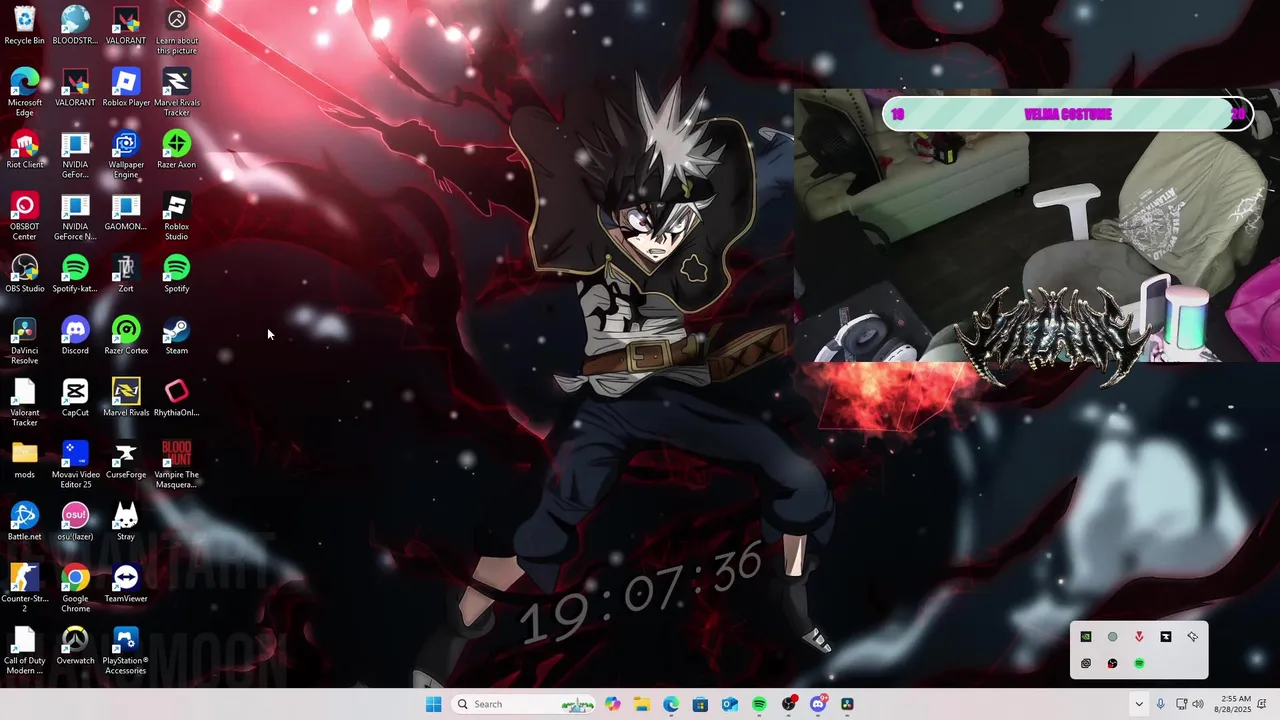Open the notifications bell icon

point(1263,704)
